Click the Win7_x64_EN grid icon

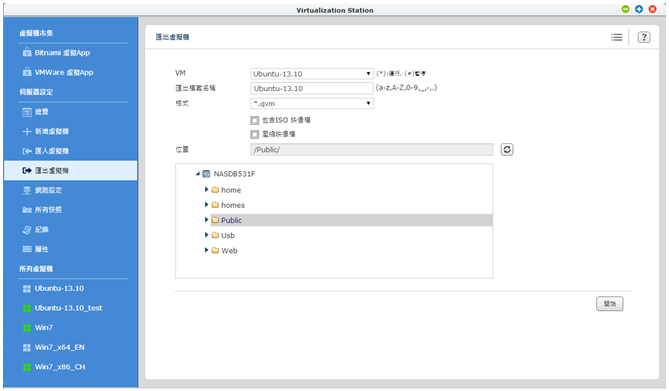(27, 348)
